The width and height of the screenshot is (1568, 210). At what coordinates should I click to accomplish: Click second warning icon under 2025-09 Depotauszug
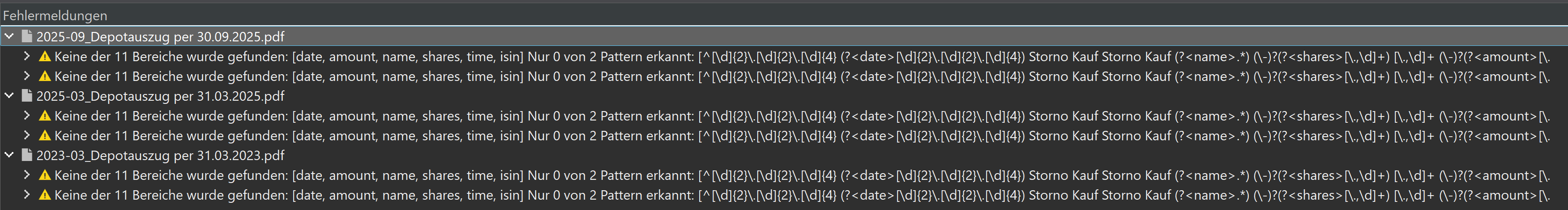tap(45, 76)
